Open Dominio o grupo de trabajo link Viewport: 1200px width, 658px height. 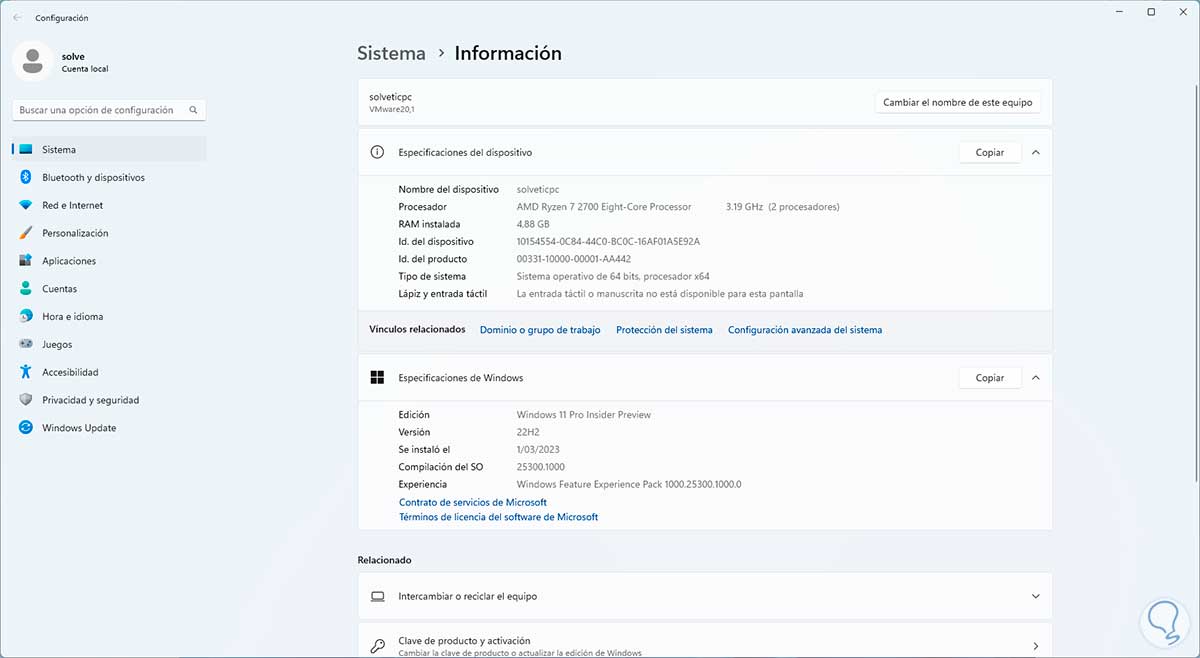[x=540, y=330]
